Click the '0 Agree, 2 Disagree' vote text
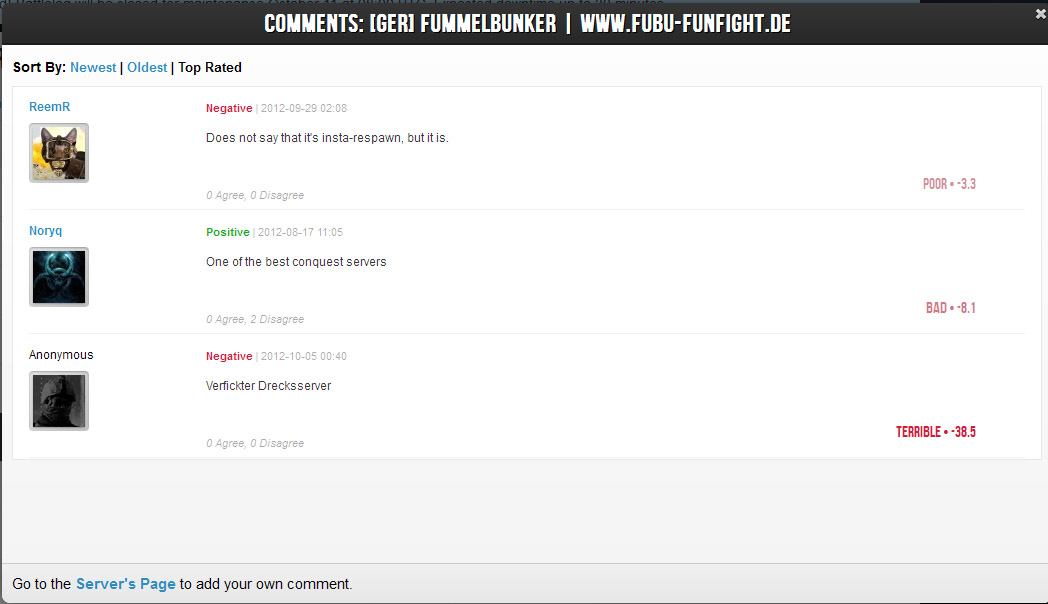This screenshot has width=1048, height=604. coord(255,319)
